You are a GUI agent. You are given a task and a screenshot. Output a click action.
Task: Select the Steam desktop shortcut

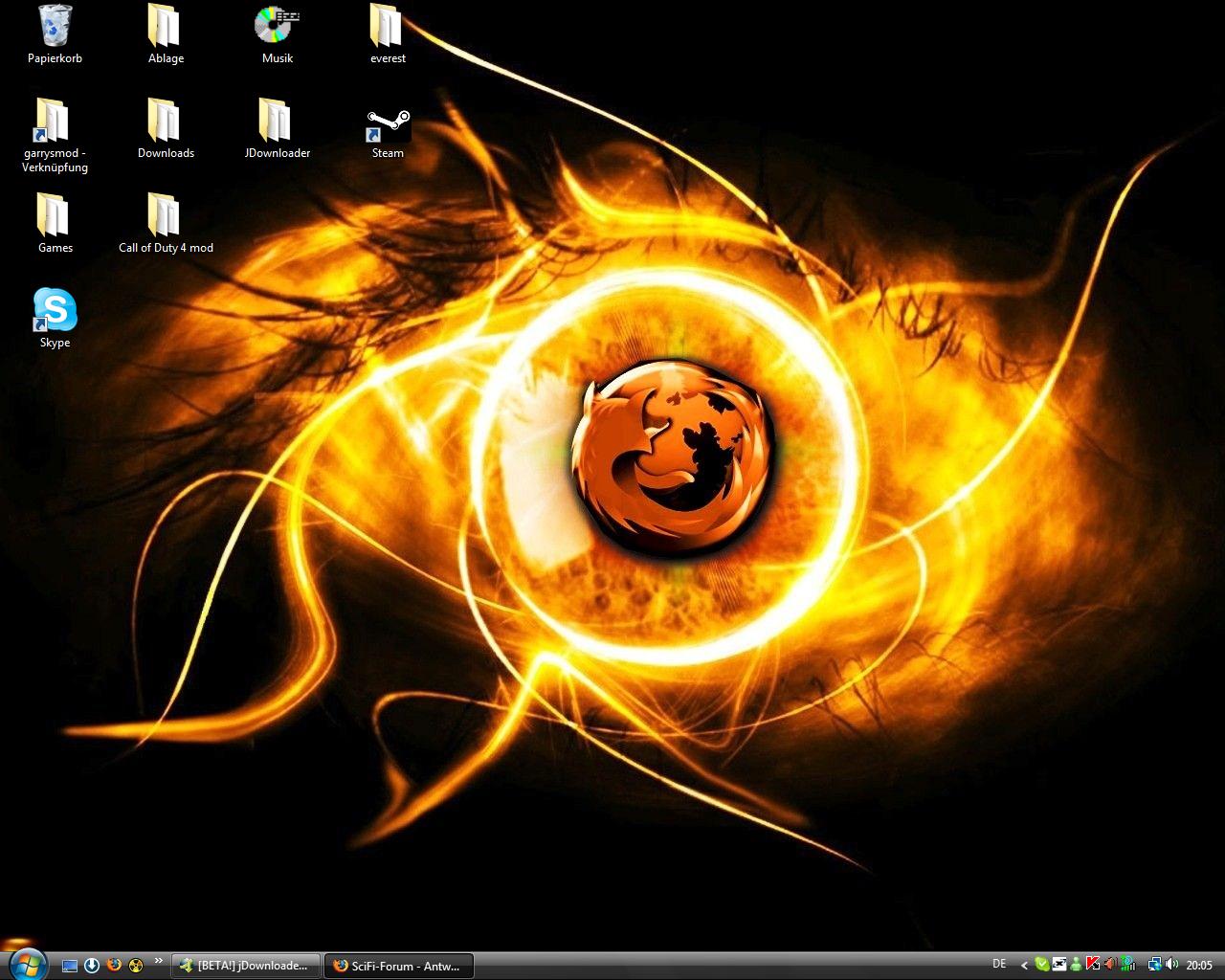[388, 126]
